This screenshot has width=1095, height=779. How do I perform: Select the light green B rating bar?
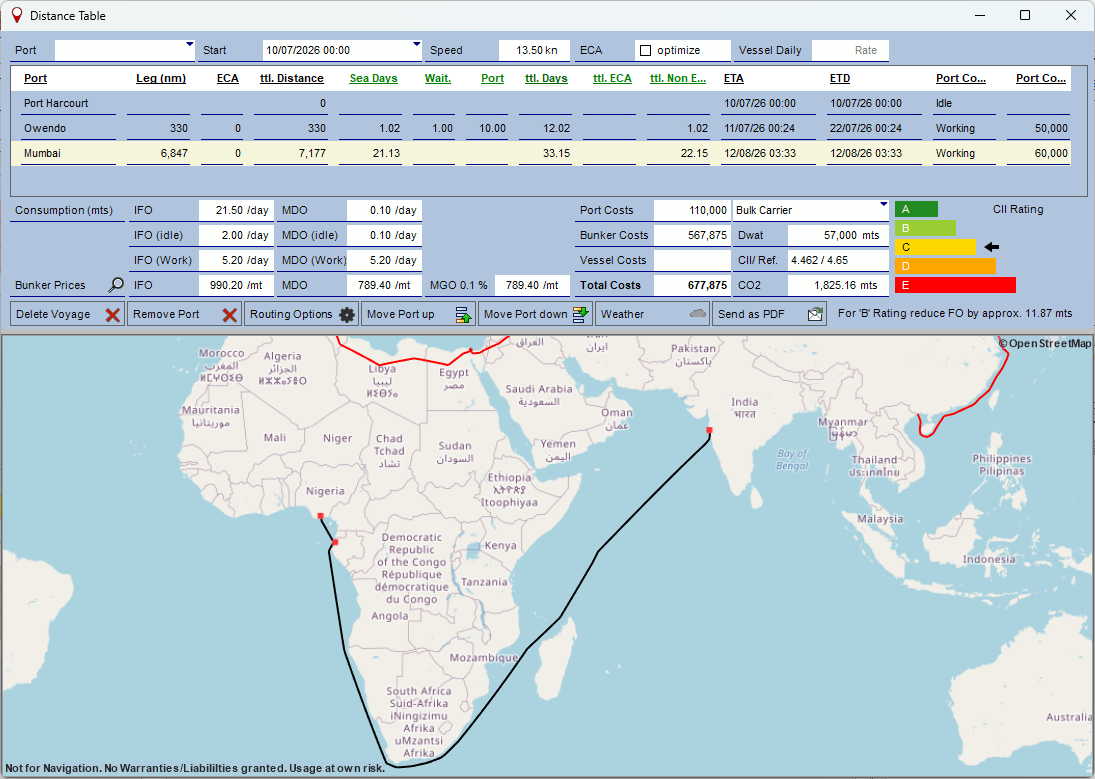click(925, 228)
